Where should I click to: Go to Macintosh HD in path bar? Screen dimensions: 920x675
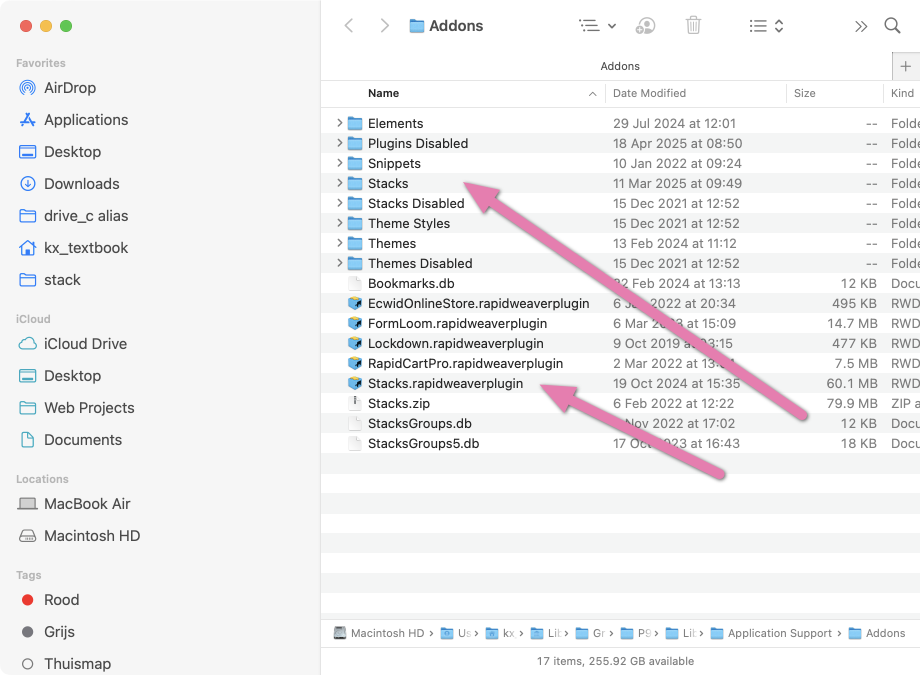tap(379, 633)
